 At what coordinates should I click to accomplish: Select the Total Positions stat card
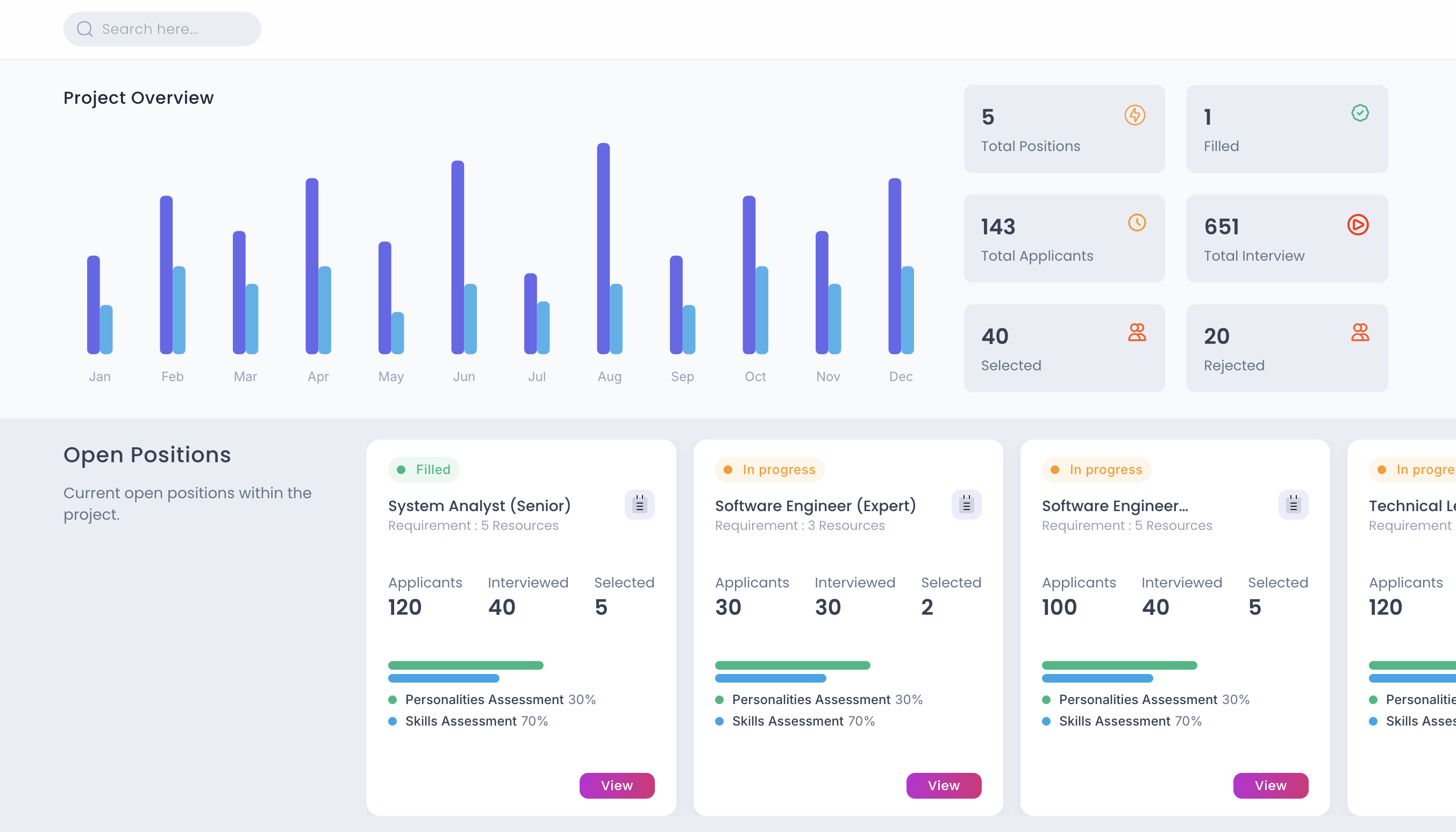coord(1065,129)
